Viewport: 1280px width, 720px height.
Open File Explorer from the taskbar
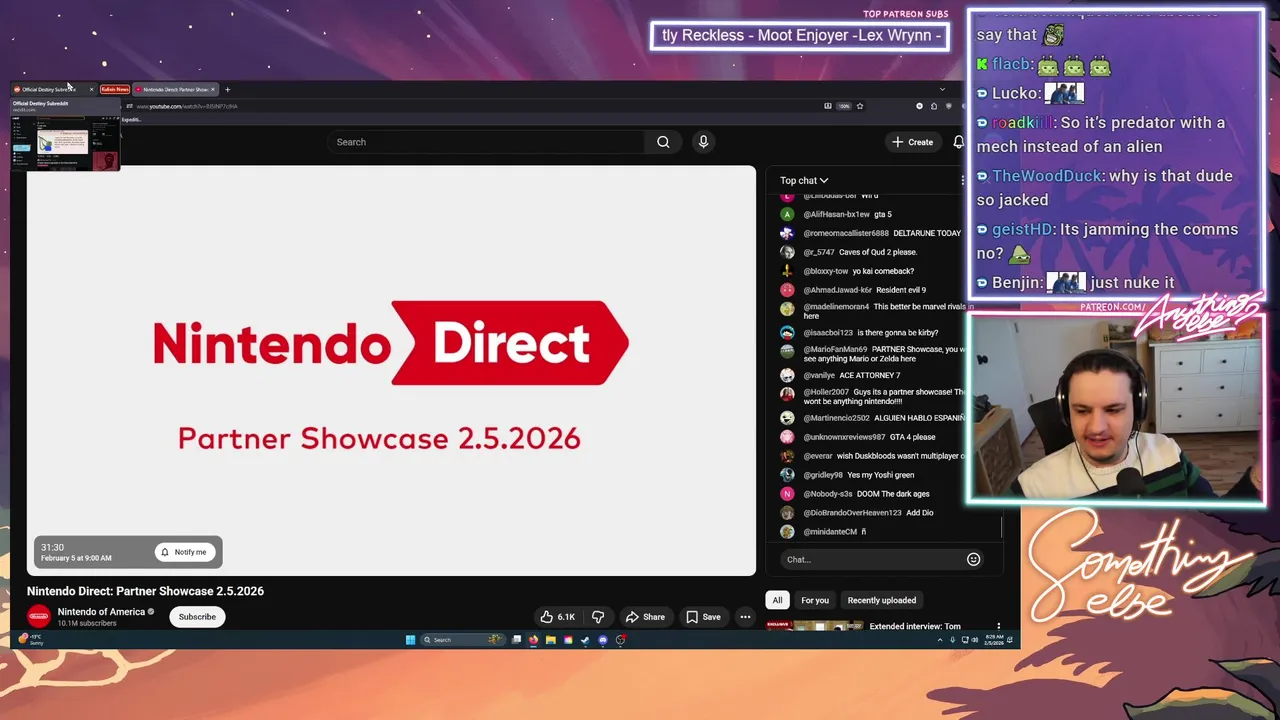[551, 640]
